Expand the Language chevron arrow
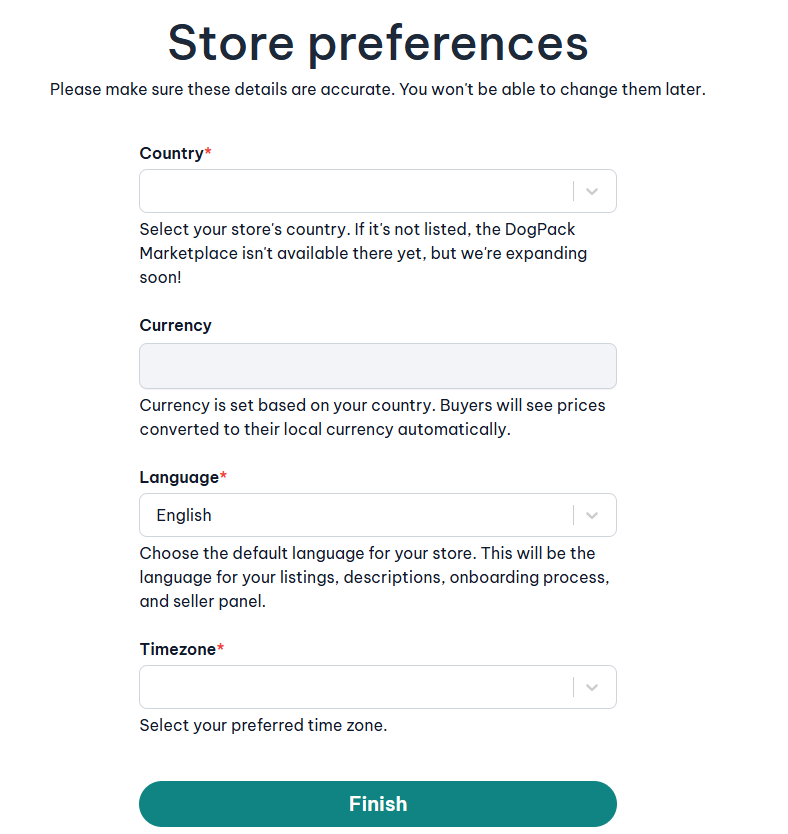Image resolution: width=788 pixels, height=834 pixels. tap(592, 515)
